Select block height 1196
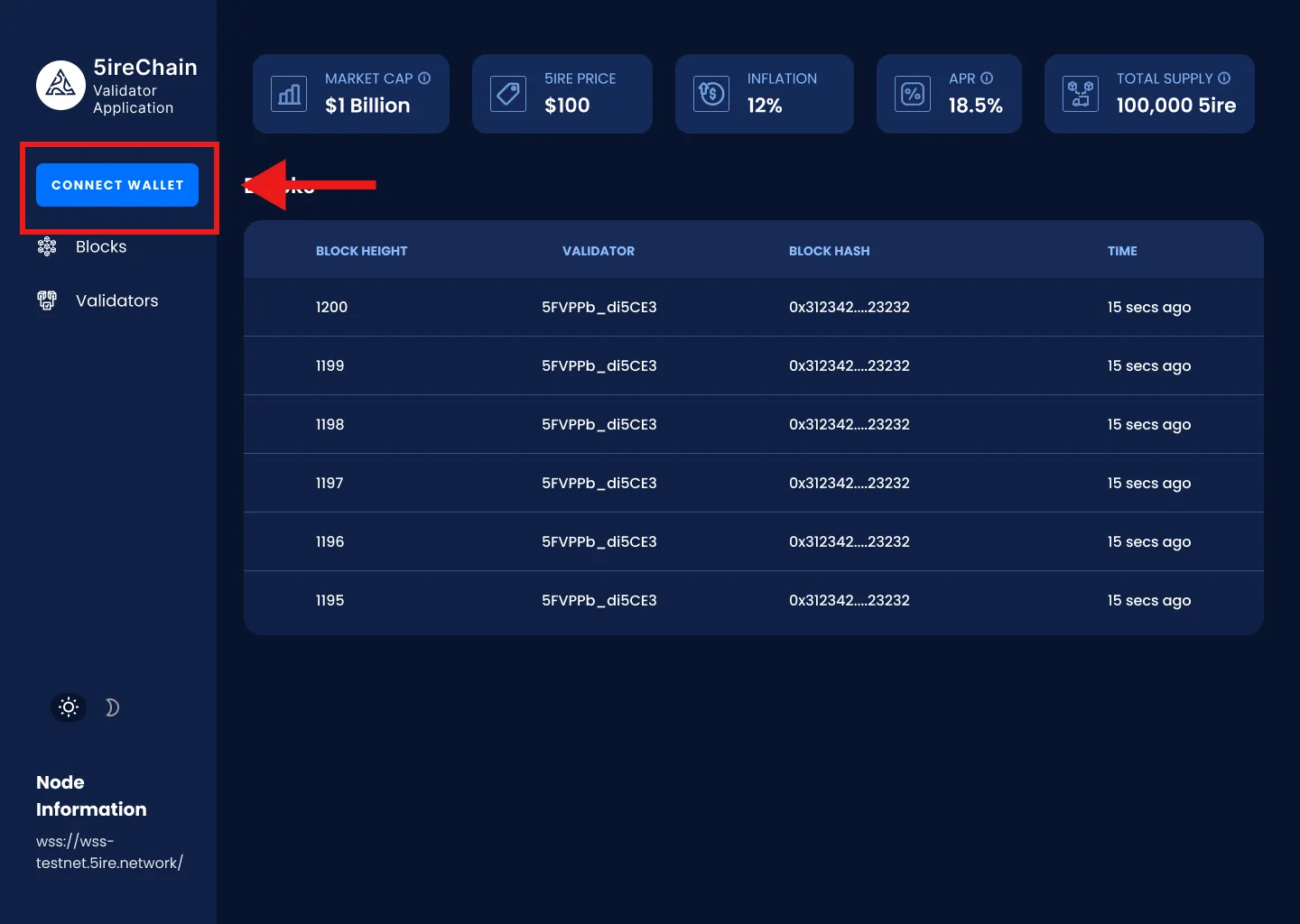This screenshot has width=1300, height=924. pyautogui.click(x=330, y=541)
